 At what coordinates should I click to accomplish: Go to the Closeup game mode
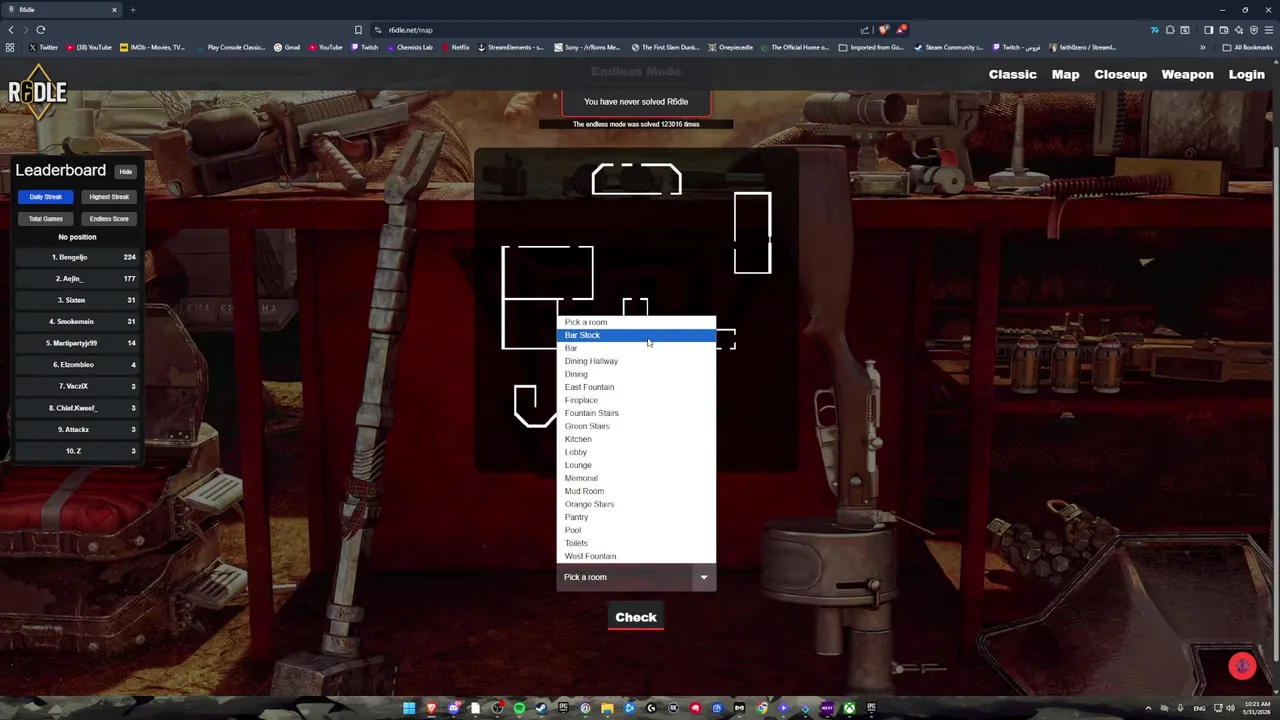[x=1120, y=75]
